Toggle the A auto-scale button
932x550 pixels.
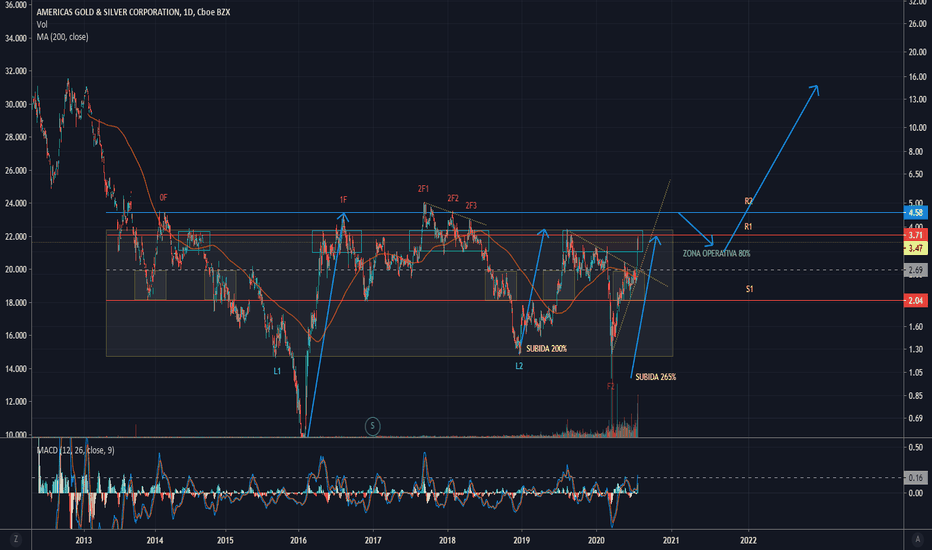click(917, 539)
